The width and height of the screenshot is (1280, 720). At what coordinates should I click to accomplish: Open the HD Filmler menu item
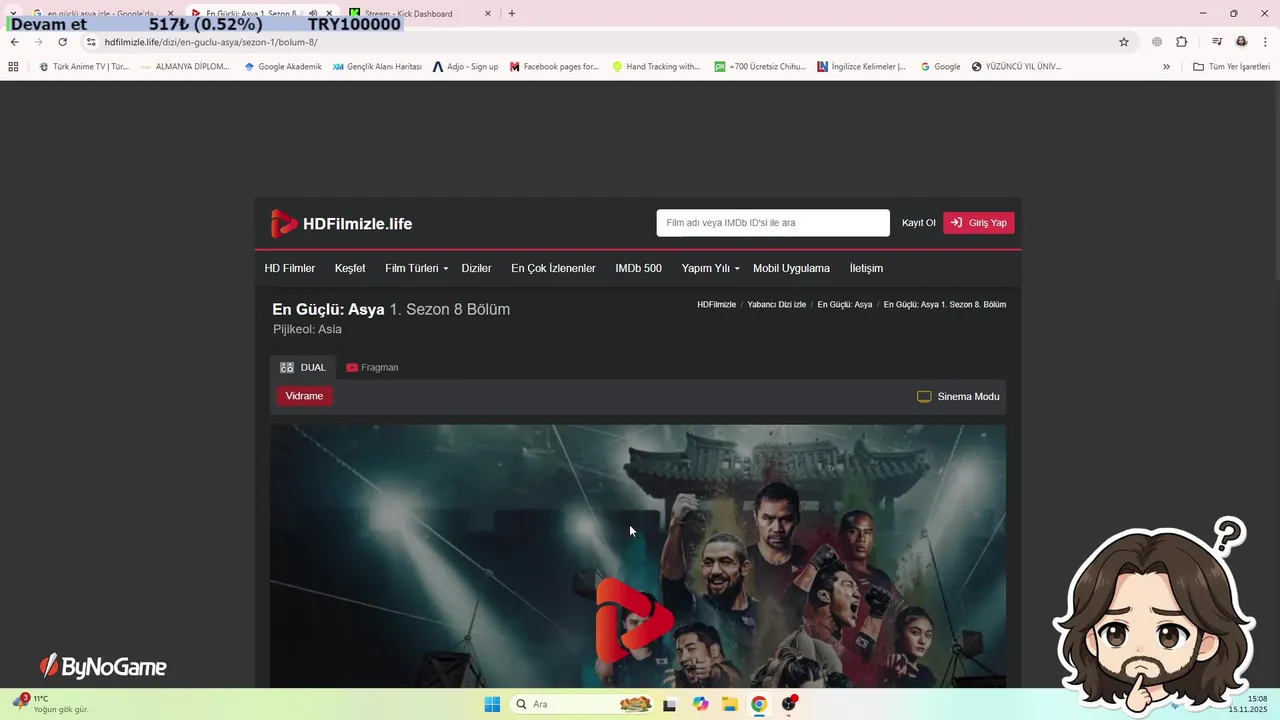(x=290, y=268)
